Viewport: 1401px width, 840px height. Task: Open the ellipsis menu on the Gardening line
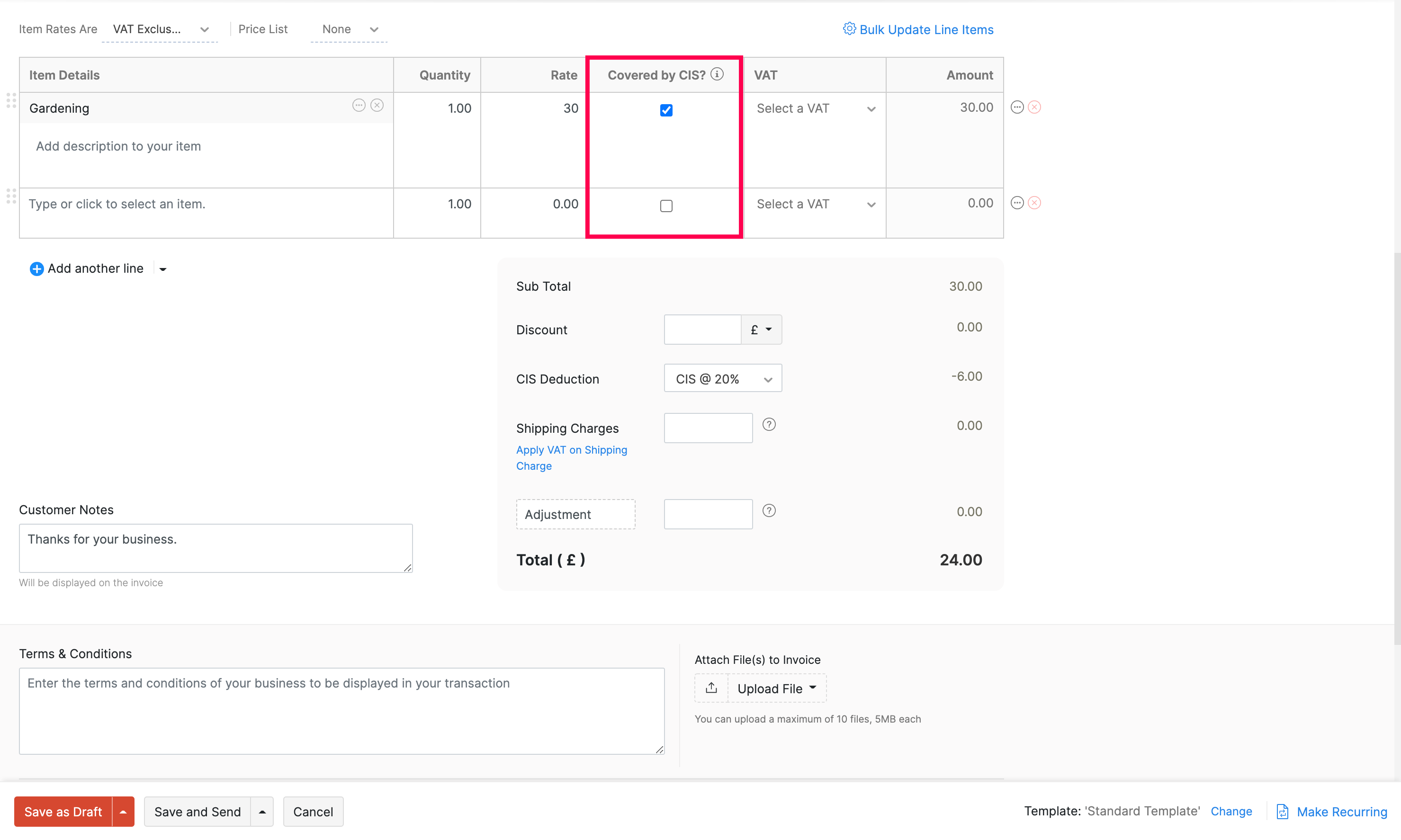tap(359, 105)
